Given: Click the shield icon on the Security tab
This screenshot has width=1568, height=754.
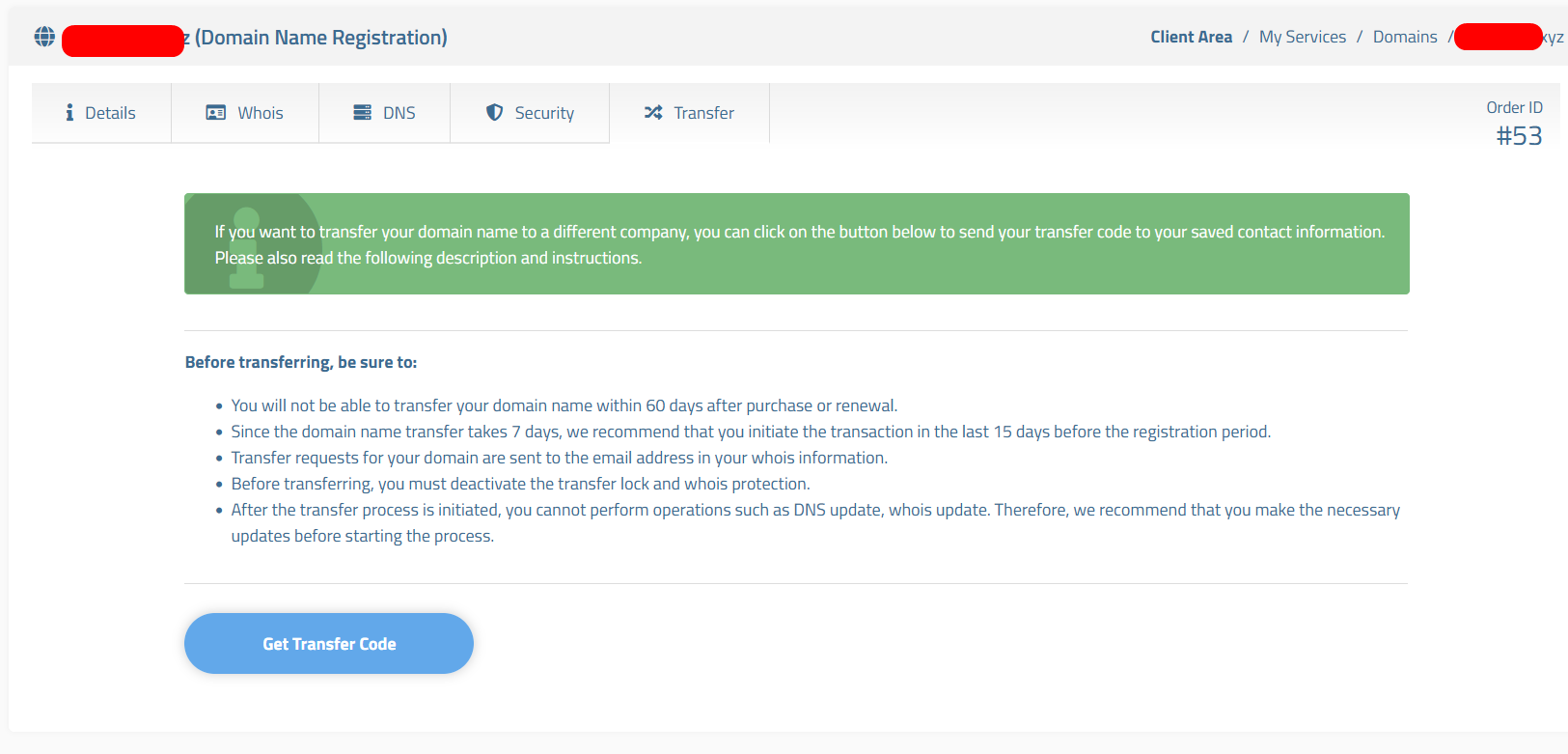Looking at the screenshot, I should (494, 113).
